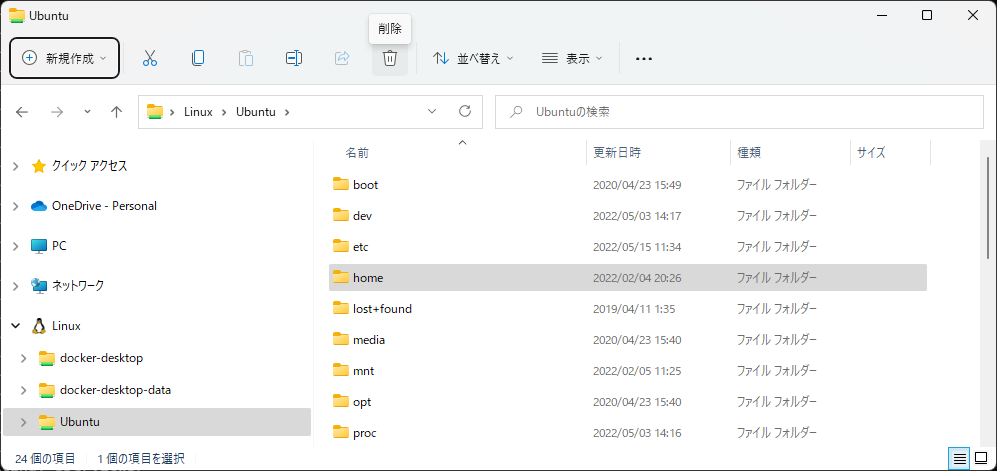The width and height of the screenshot is (997, 471).
Task: Expand PC tree node
Action: 16,246
